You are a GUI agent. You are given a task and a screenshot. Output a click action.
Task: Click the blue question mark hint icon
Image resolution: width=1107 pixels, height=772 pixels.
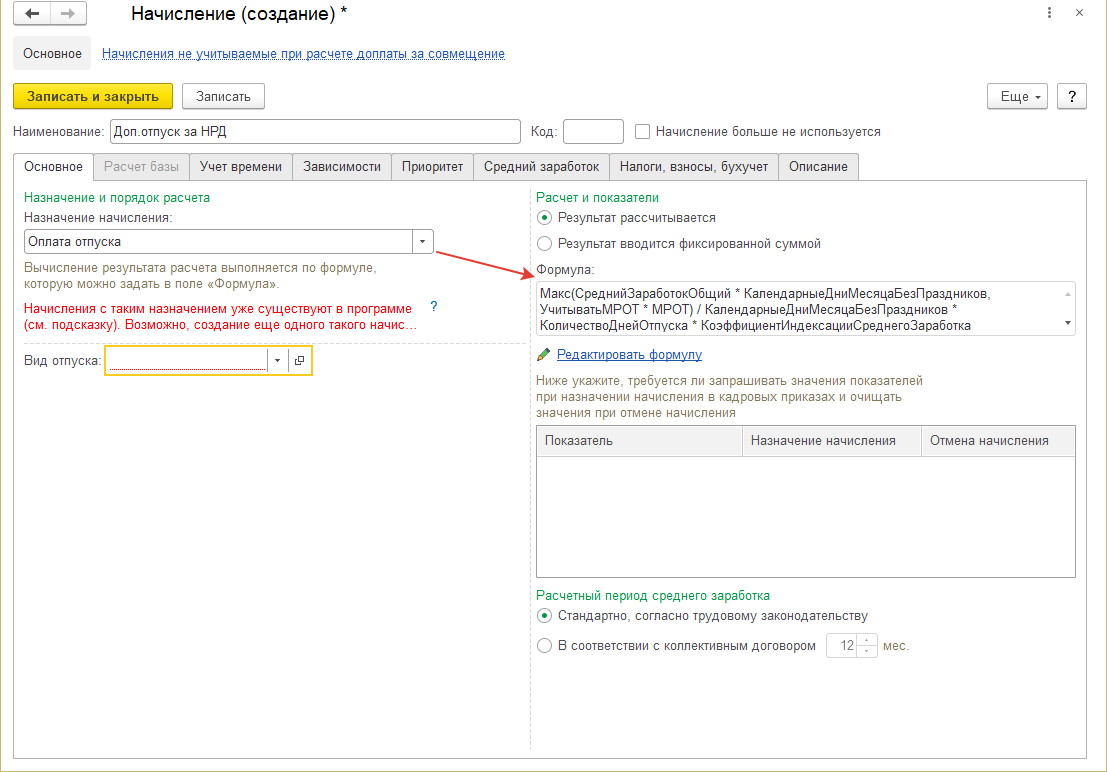click(x=434, y=306)
